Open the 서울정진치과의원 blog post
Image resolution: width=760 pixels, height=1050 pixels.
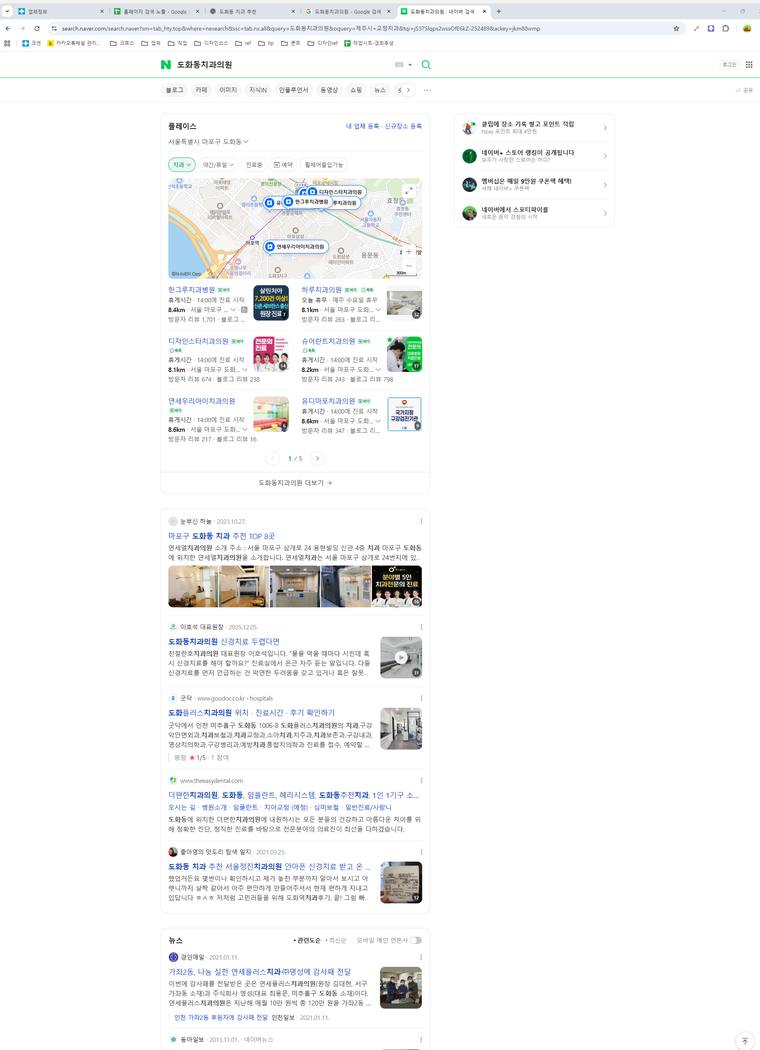click(x=269, y=867)
